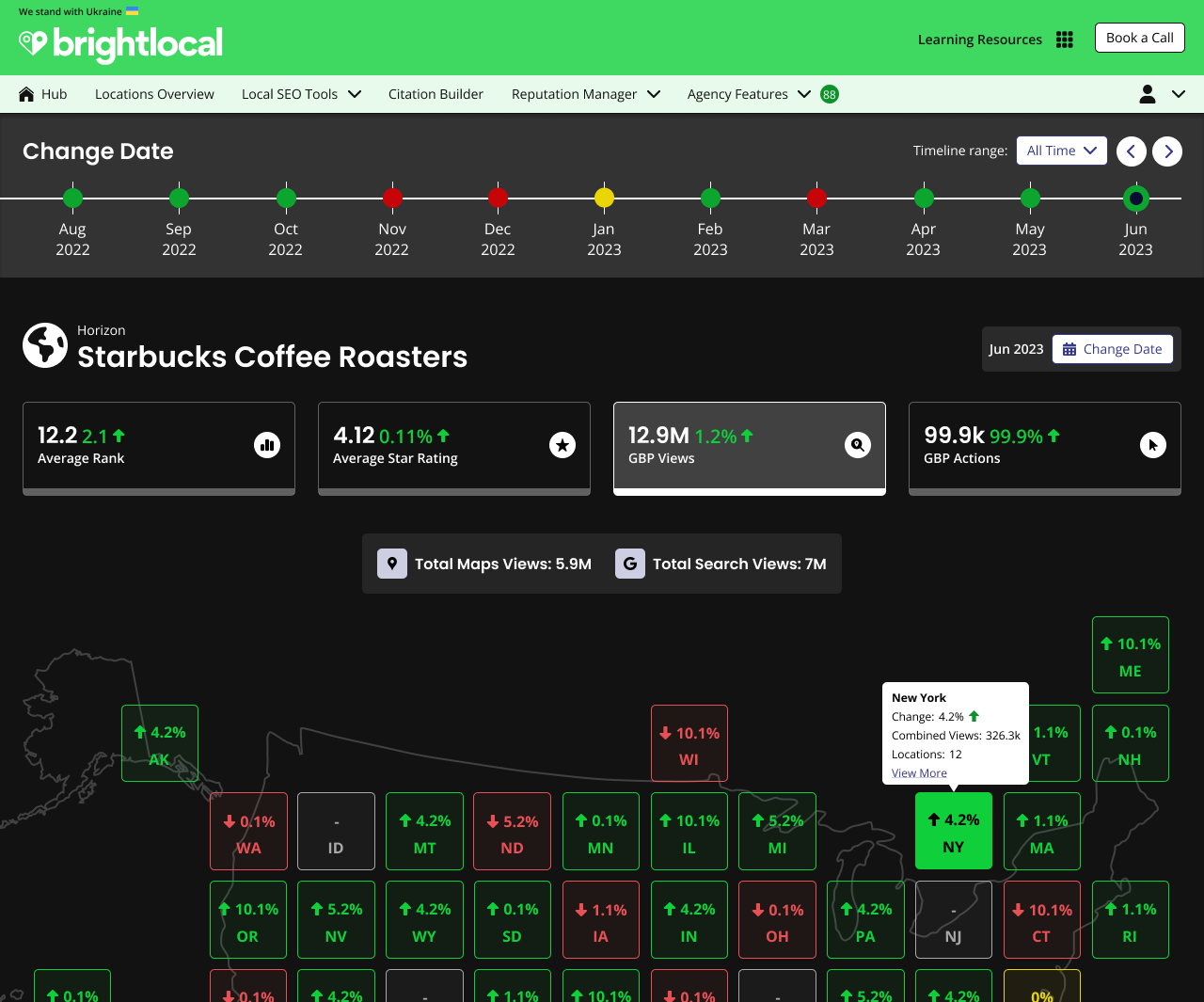
Task: Open the apps grid icon
Action: pyautogui.click(x=1065, y=40)
